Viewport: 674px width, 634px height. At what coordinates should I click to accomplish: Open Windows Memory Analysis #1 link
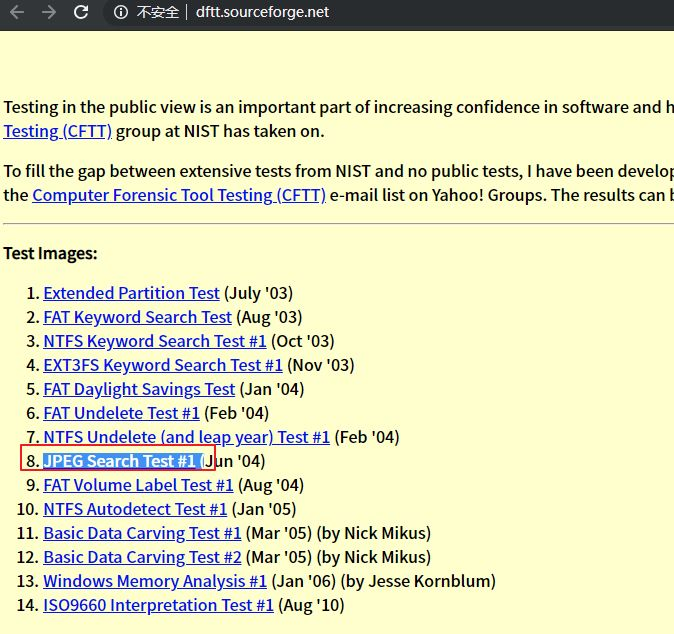(x=155, y=581)
